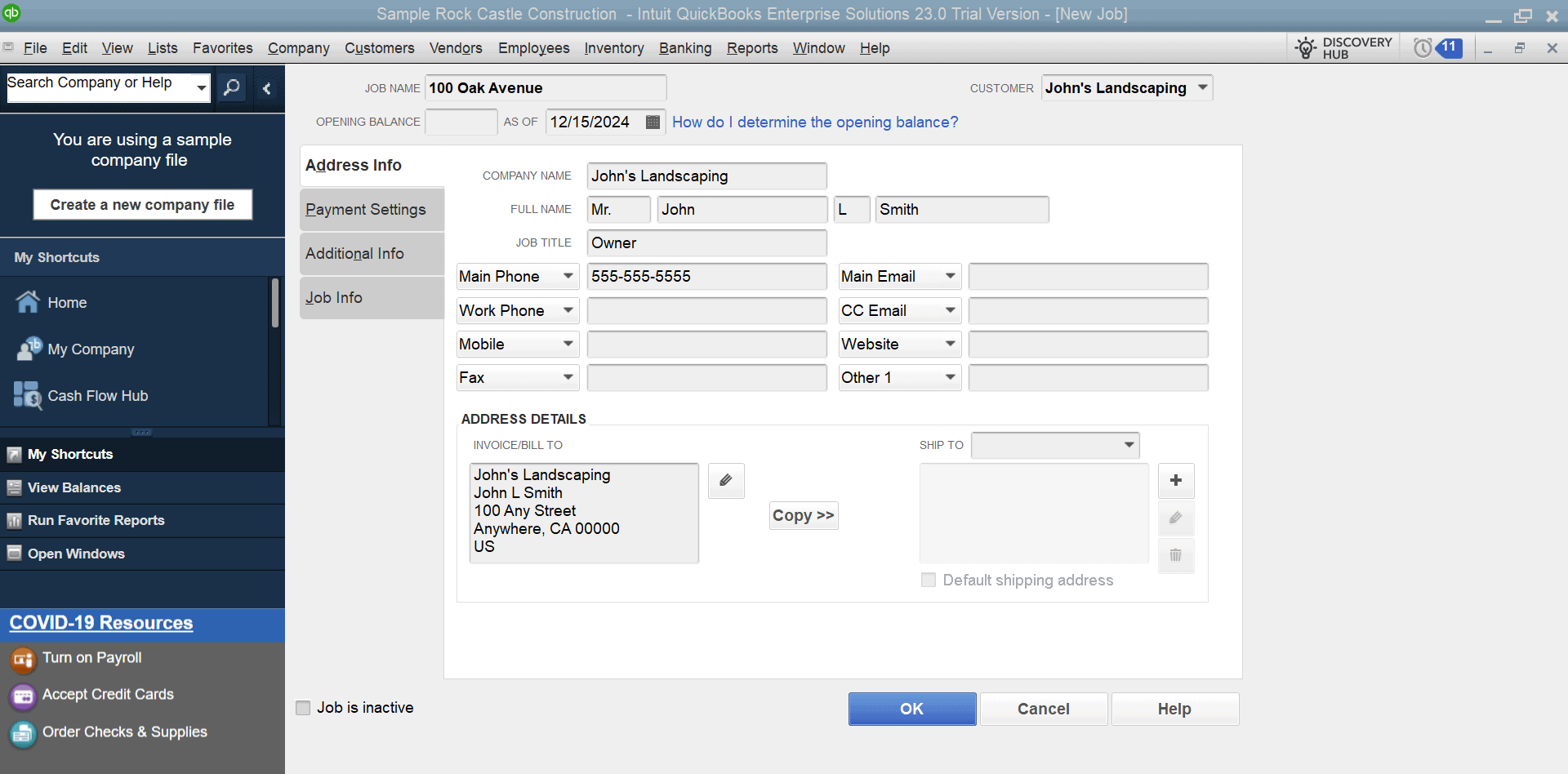Image resolution: width=1568 pixels, height=774 pixels.
Task: Click the Copy >> button
Action: tap(804, 515)
